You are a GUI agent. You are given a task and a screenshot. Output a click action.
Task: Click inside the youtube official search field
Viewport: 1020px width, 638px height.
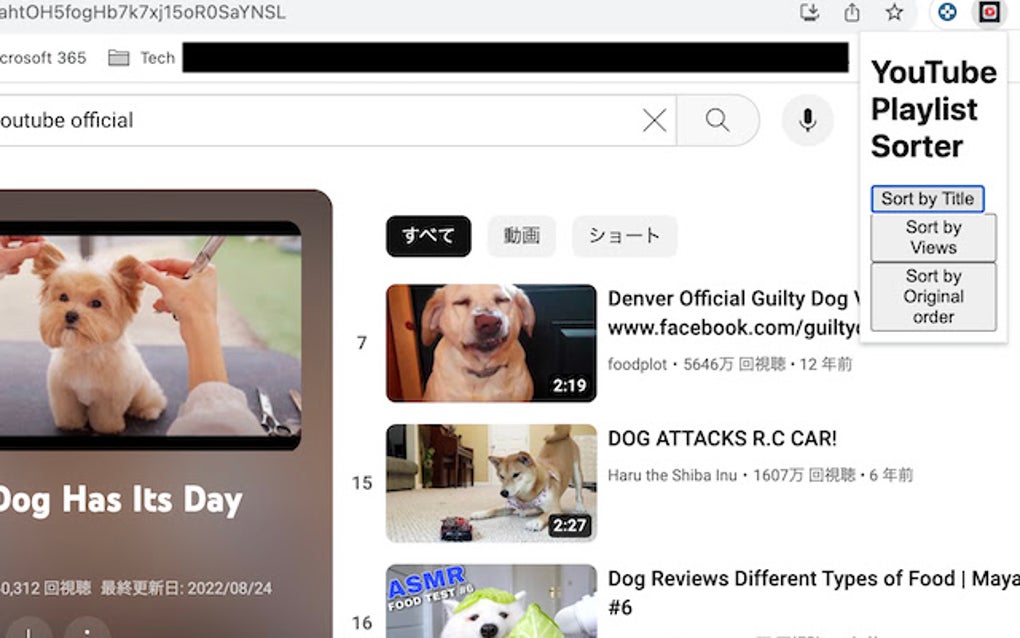coord(300,120)
